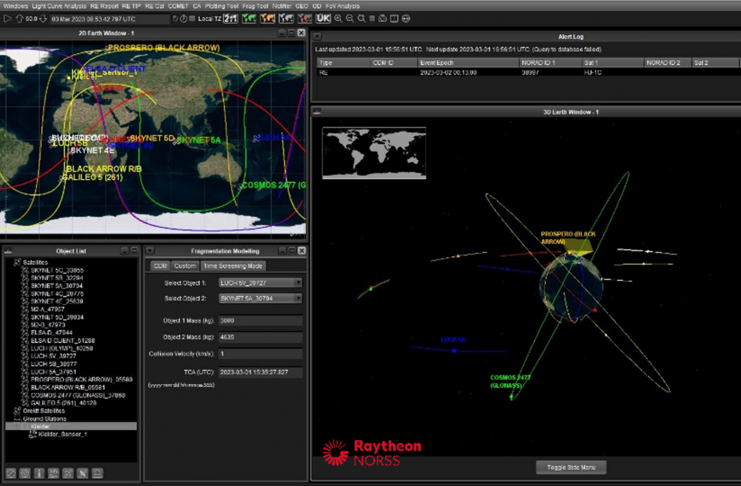Open the Select Object 2 dropdown
The height and width of the screenshot is (486, 741).
[260, 298]
